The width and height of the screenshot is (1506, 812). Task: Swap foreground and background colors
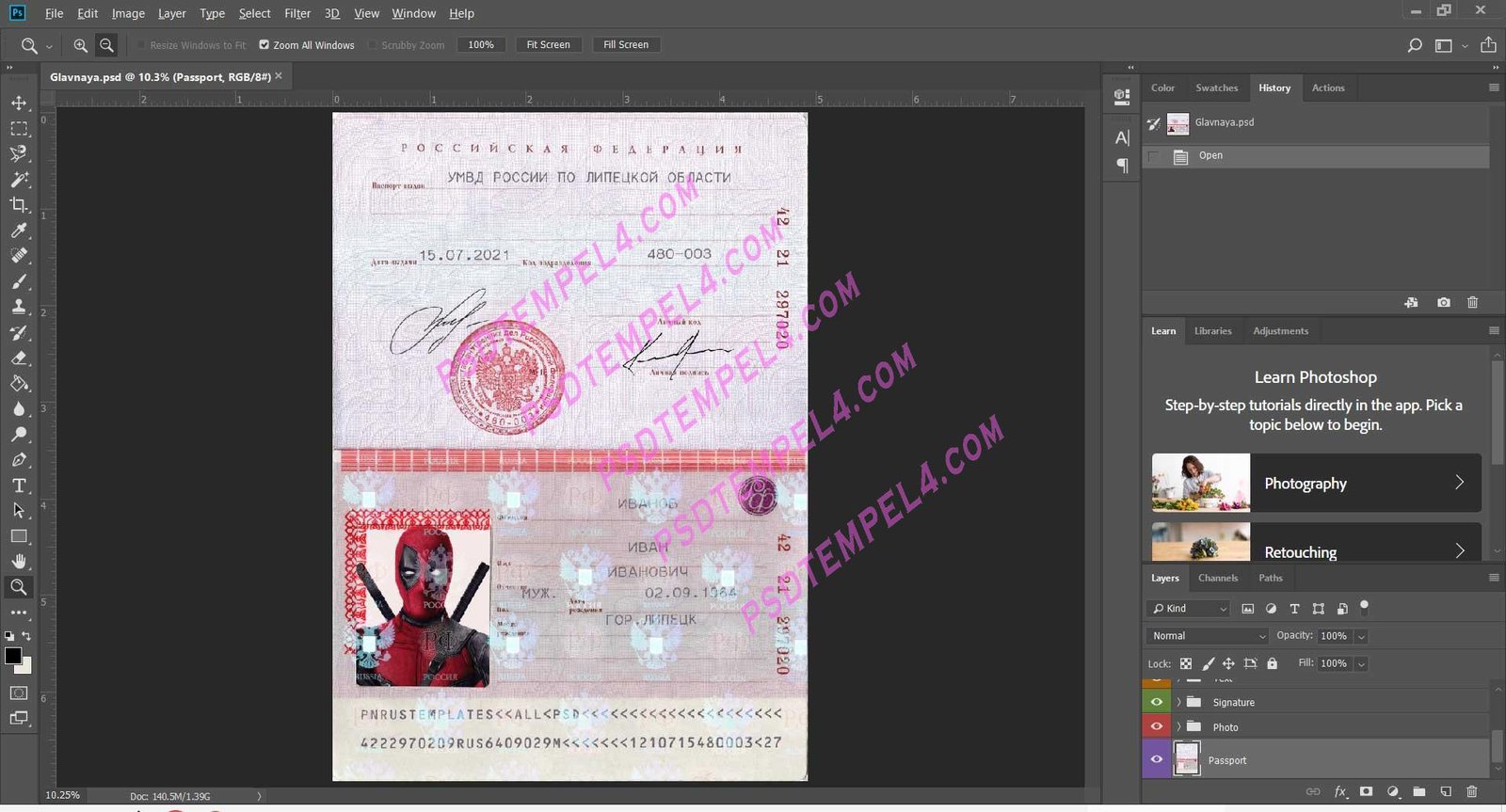(x=26, y=636)
